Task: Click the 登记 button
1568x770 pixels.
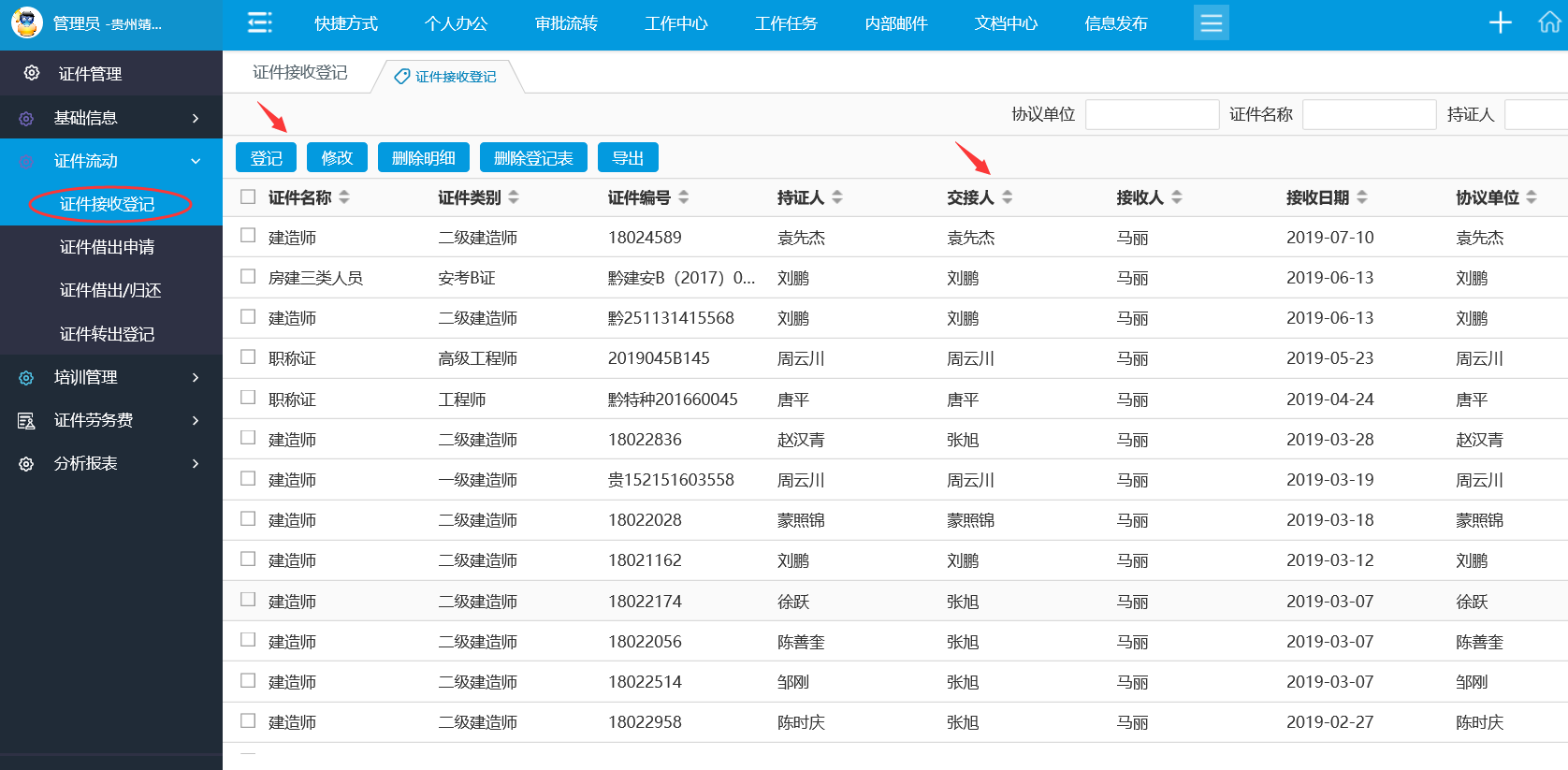Action: [266, 158]
